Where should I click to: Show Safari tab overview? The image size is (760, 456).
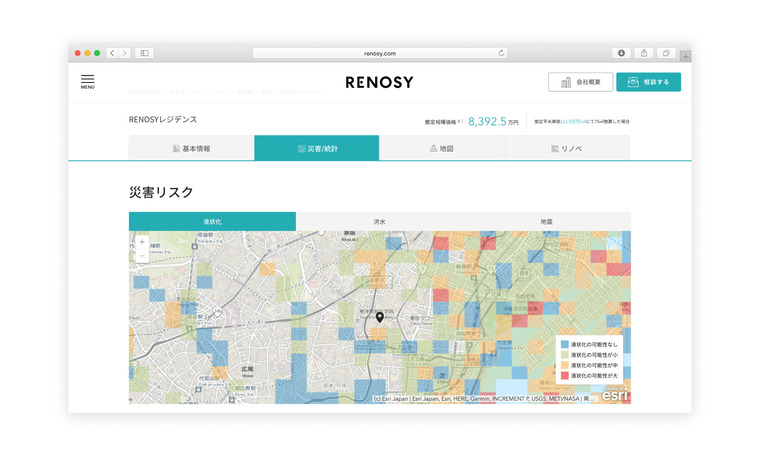point(666,53)
